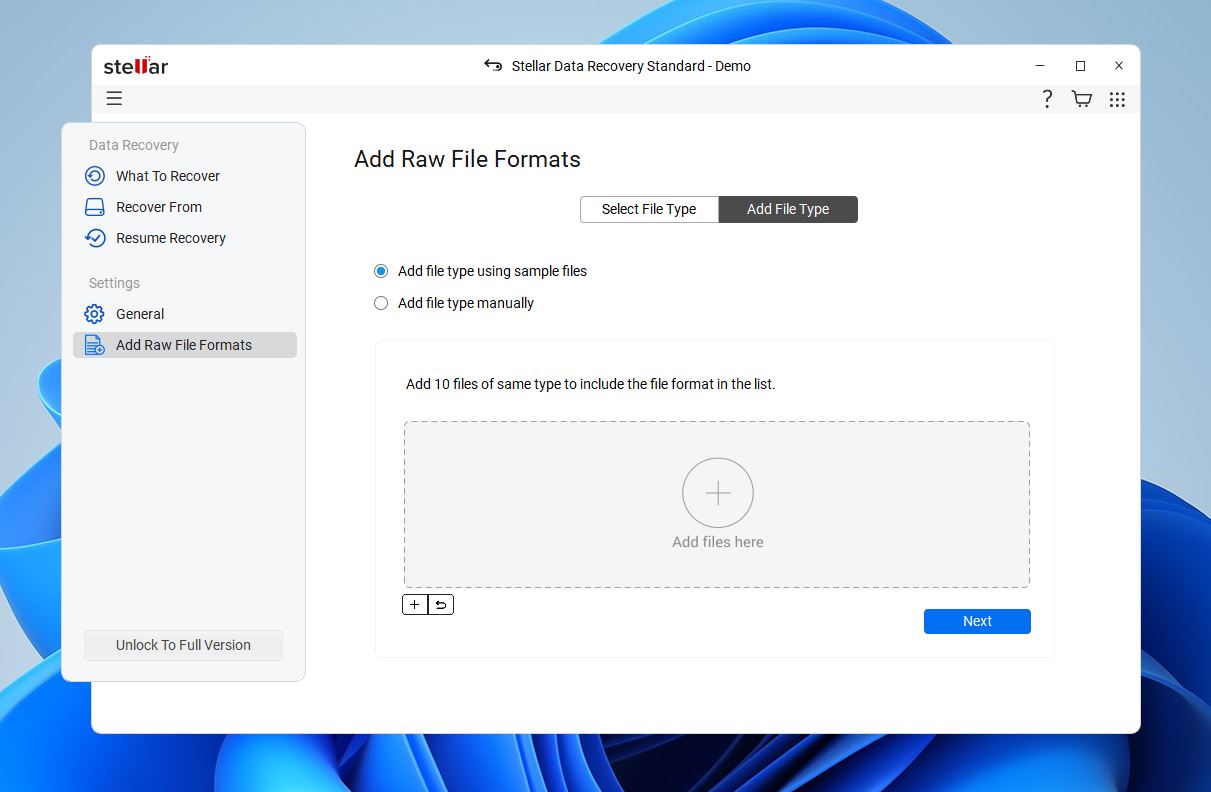The height and width of the screenshot is (792, 1211).
Task: Click the Add files here label
Action: click(718, 542)
